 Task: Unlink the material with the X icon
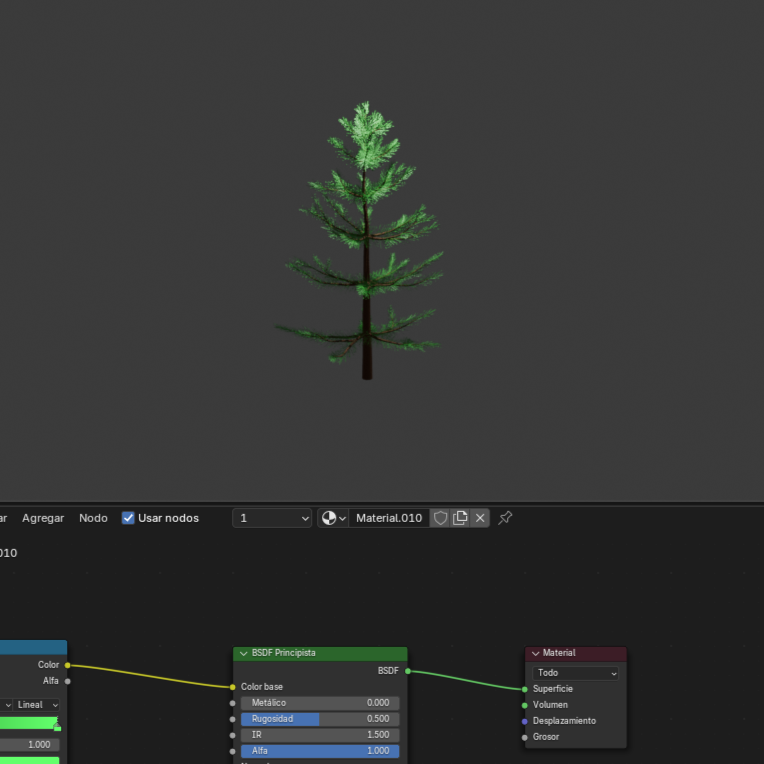[480, 518]
